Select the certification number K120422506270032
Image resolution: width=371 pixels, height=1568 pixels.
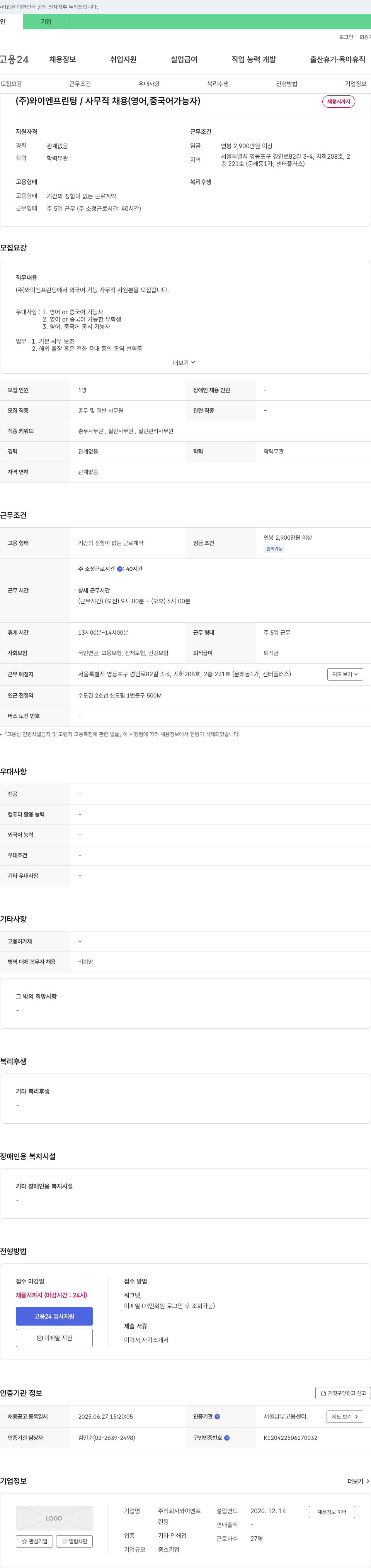coord(291,1438)
